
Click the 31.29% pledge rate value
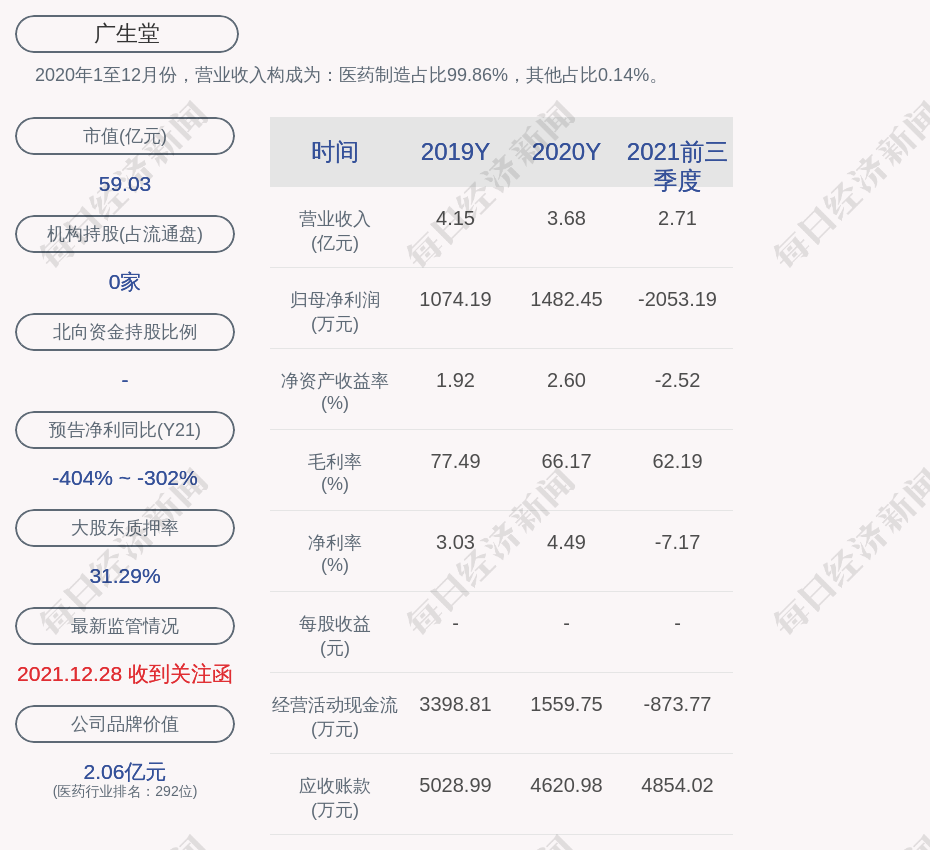125,575
